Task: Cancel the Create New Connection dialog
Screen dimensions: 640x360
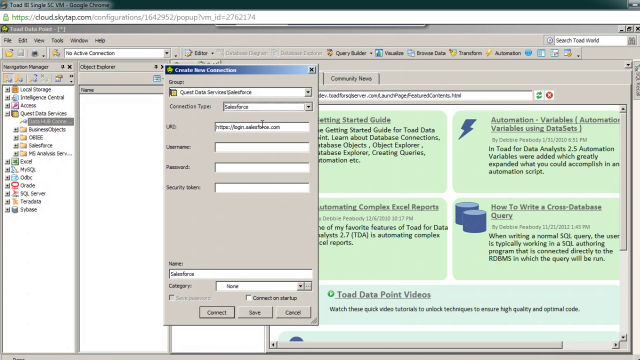Action: pos(293,312)
